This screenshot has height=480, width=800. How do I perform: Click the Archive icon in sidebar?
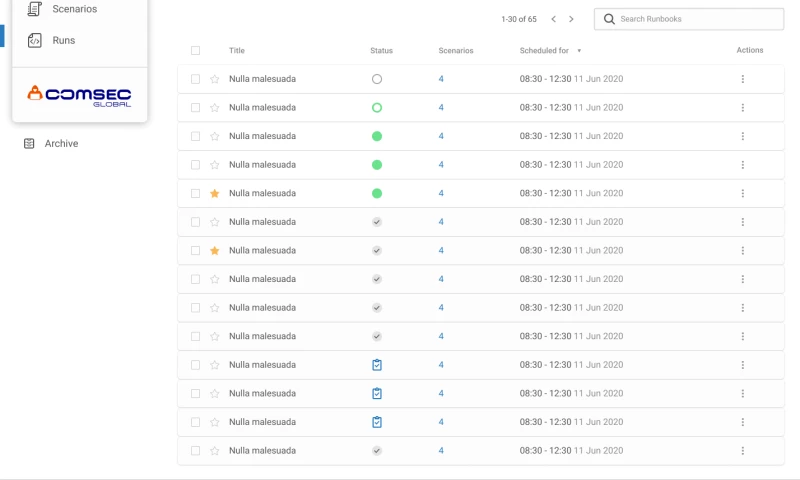point(29,143)
